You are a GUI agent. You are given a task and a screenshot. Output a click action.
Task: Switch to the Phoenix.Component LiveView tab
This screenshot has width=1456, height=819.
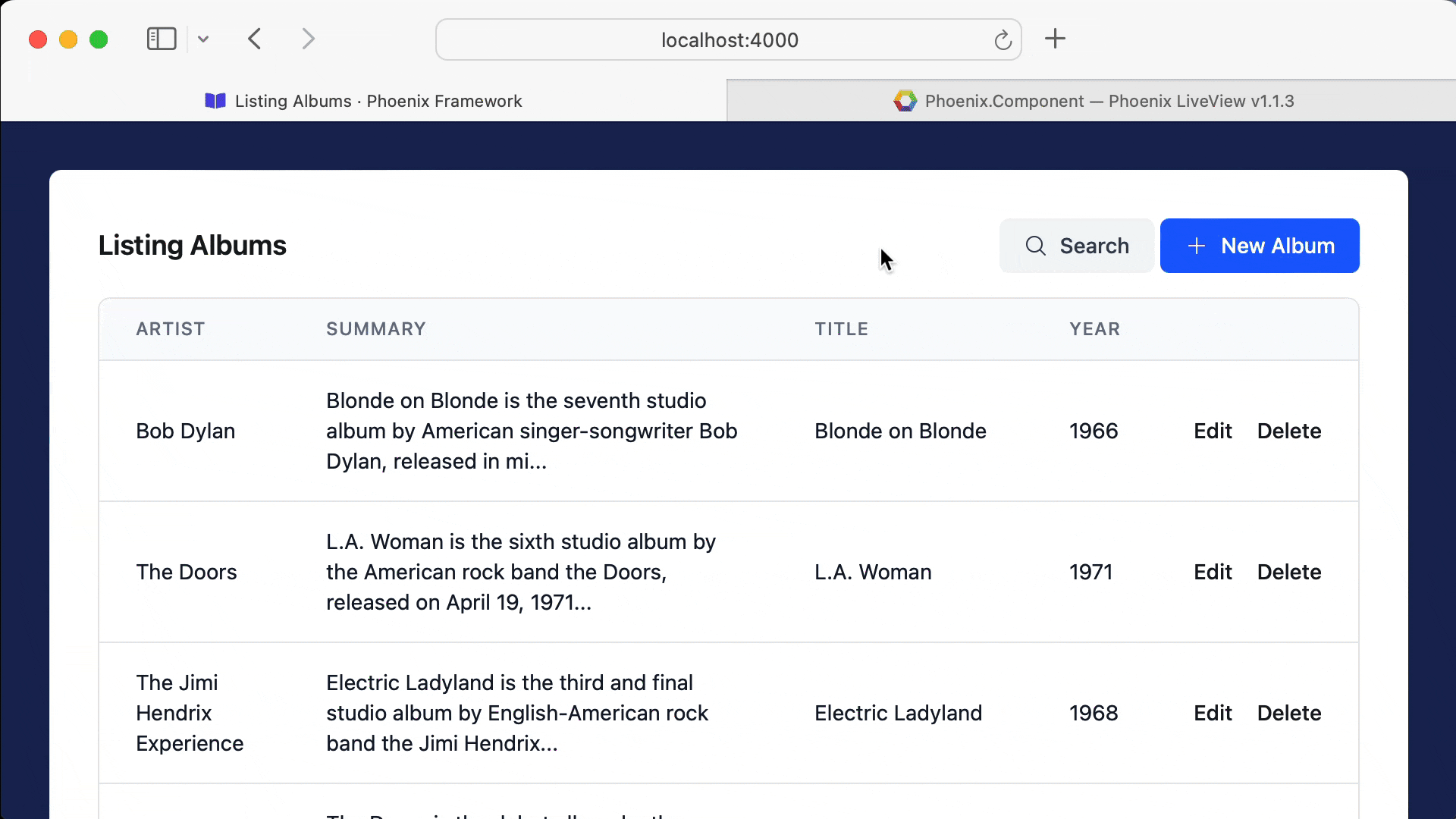pyautogui.click(x=1092, y=101)
